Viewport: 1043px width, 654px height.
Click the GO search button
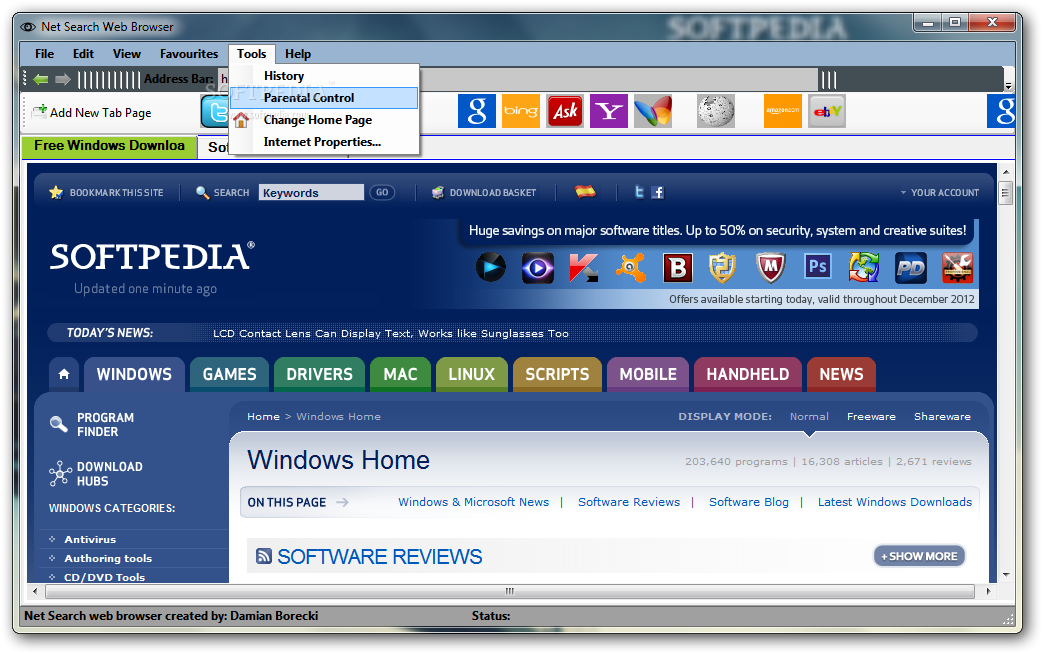[x=382, y=192]
